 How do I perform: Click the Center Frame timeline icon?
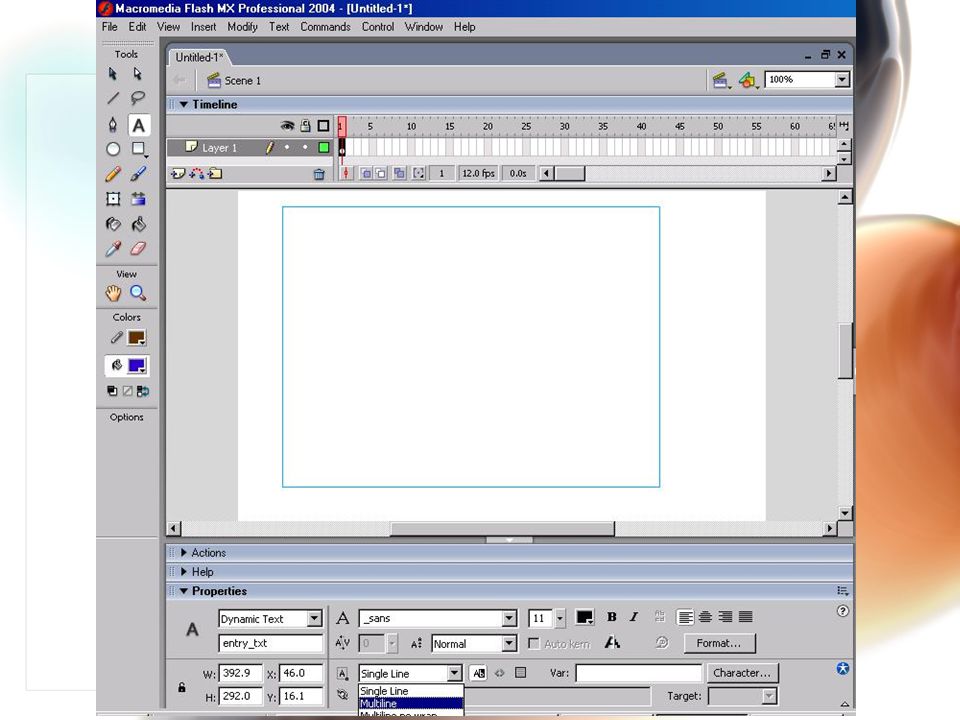(347, 174)
